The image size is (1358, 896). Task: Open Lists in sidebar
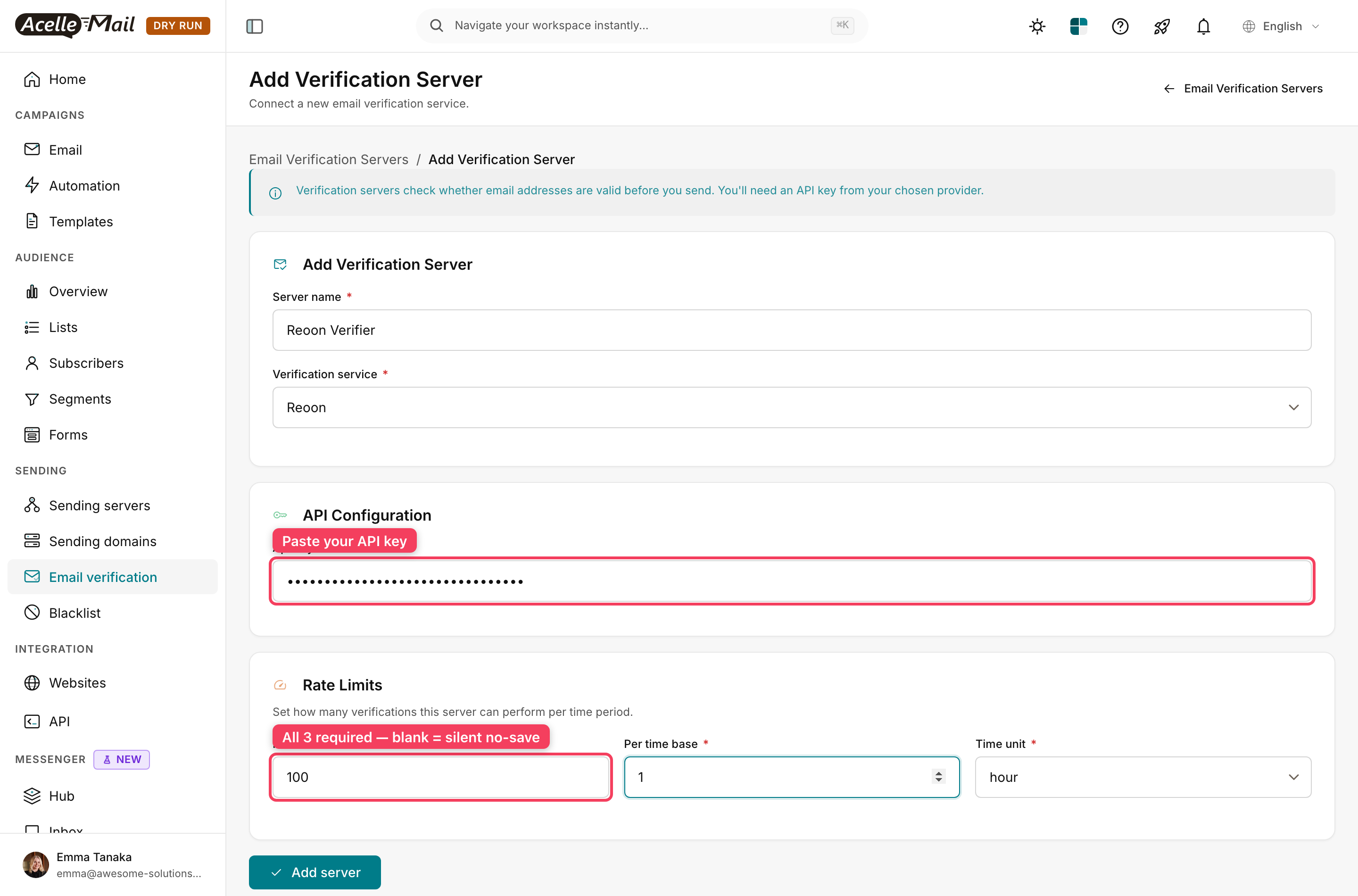tap(113, 327)
